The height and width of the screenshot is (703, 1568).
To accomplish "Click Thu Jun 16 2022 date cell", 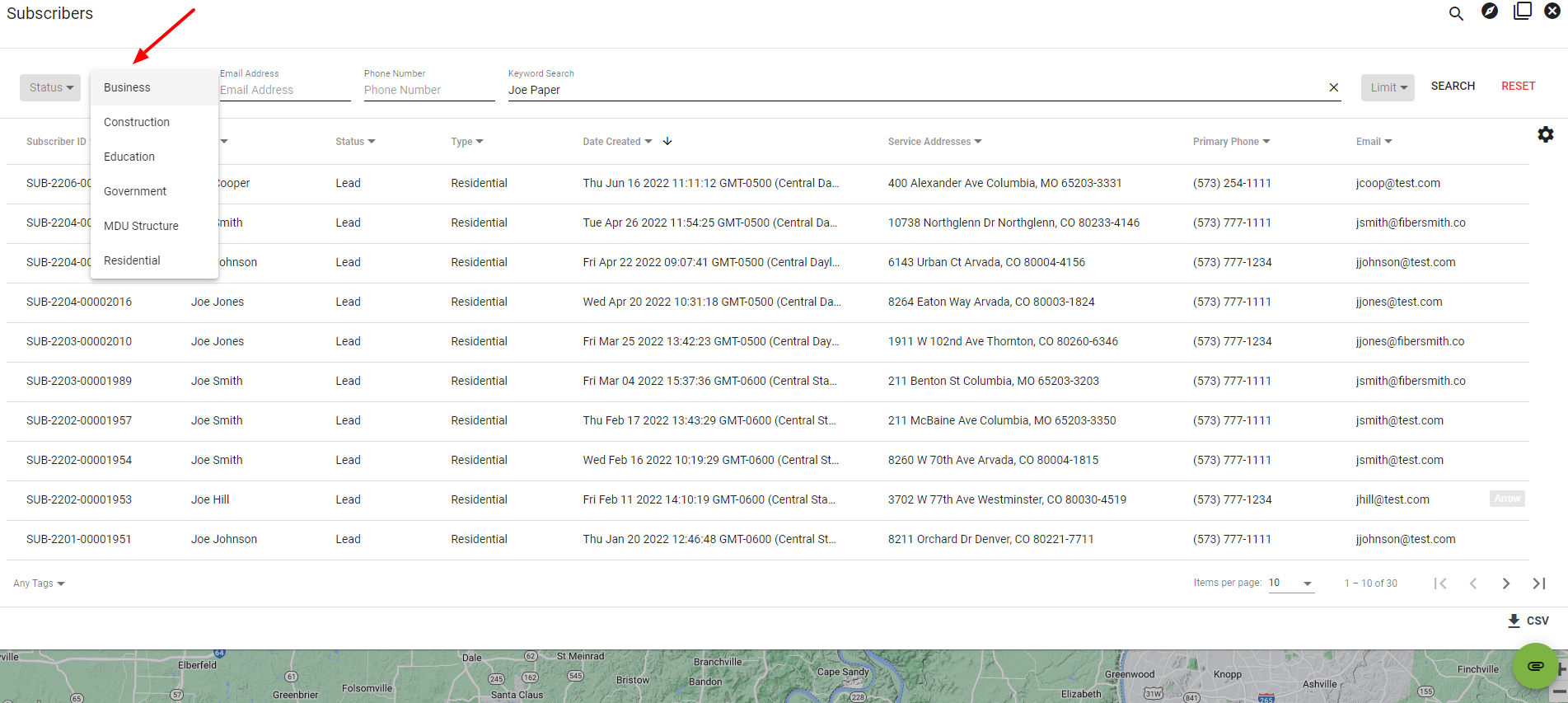I will pyautogui.click(x=711, y=183).
